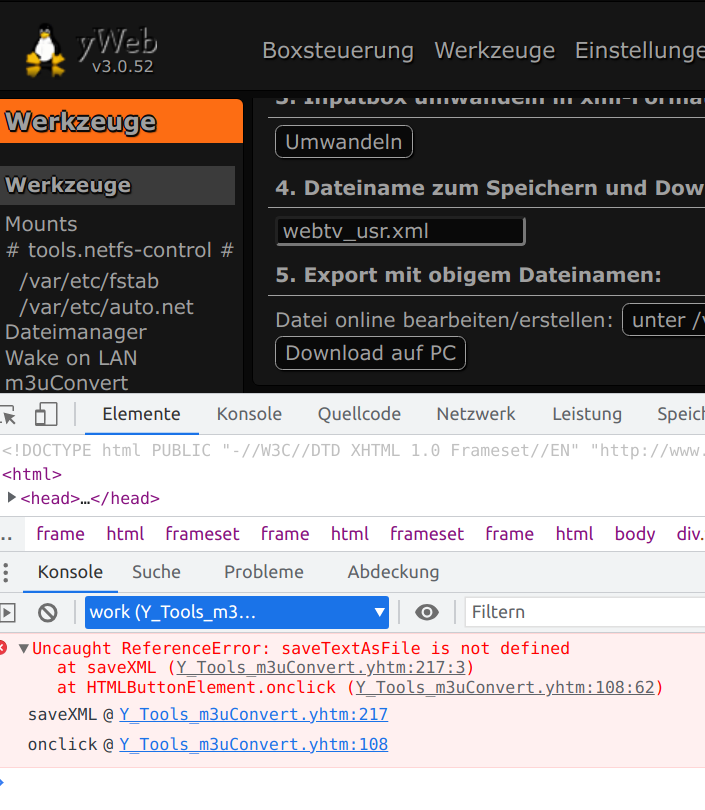This screenshot has height=810, width=705.
Task: Open the console drawer three-dot menu
Action: 7,572
